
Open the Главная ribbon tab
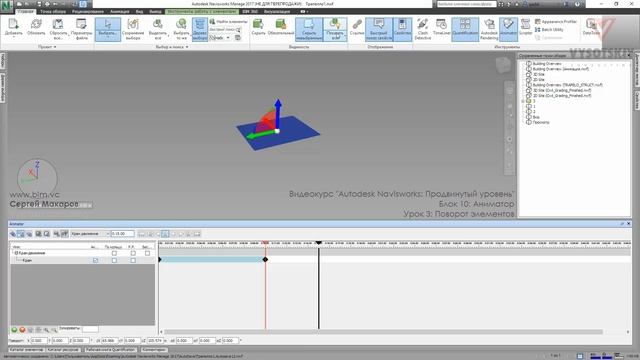pyautogui.click(x=25, y=11)
